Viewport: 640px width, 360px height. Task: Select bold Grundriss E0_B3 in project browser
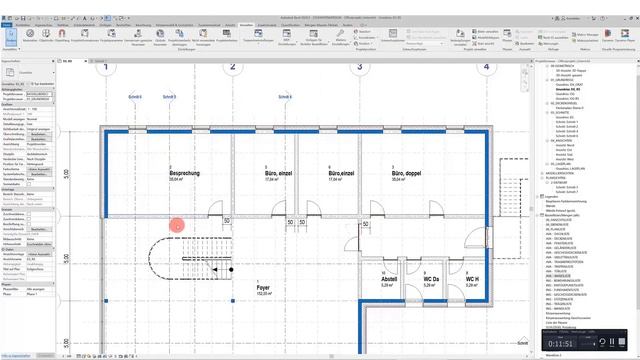click(x=568, y=89)
